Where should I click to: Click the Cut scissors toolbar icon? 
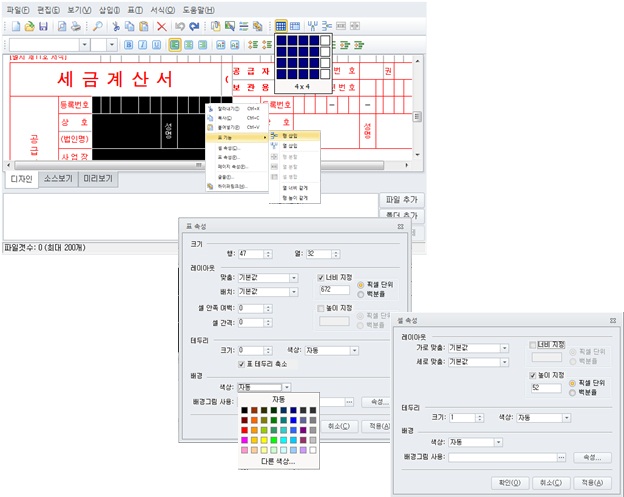point(116,26)
